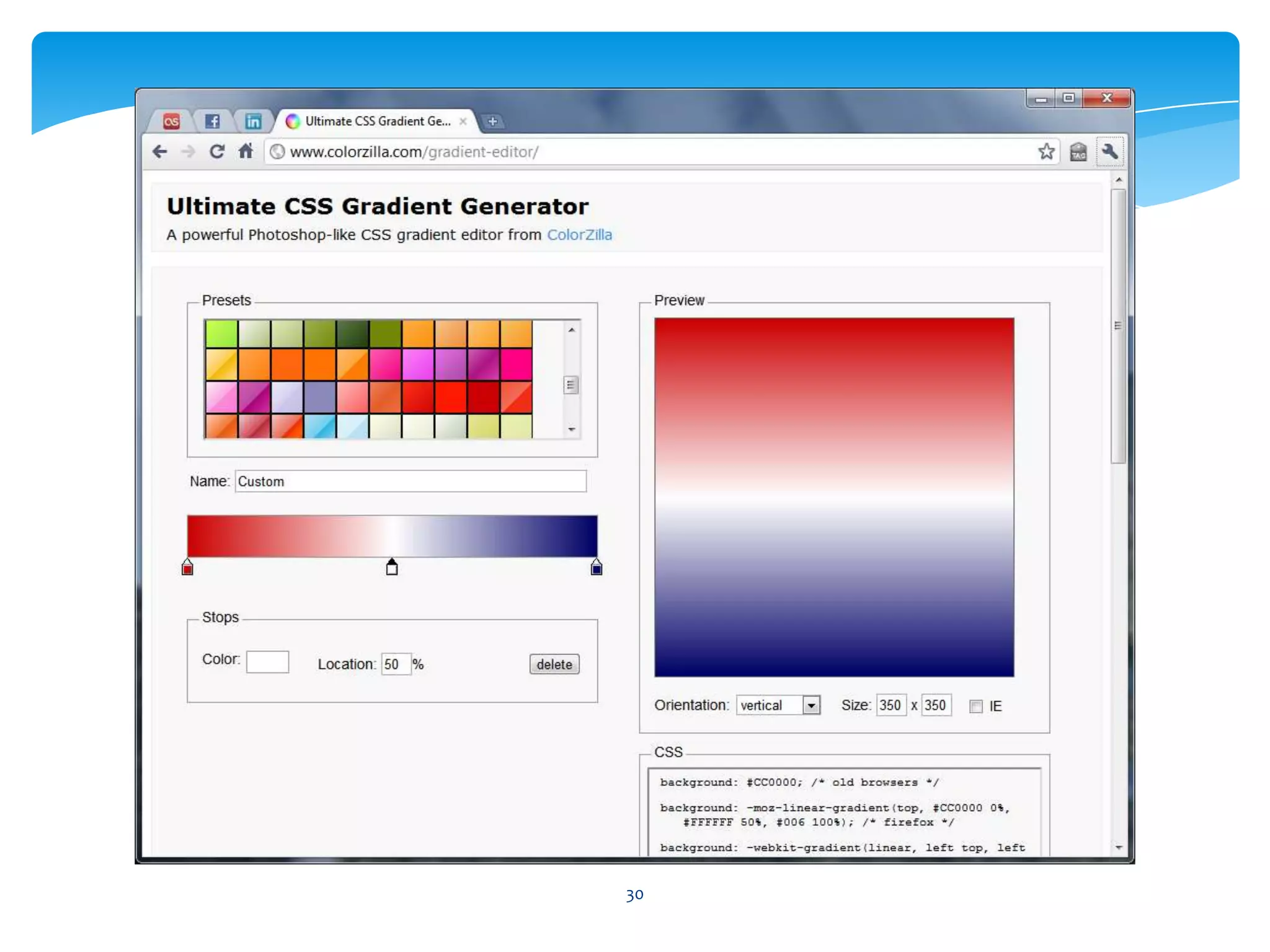Delete the selected color stop
The image size is (1270, 952).
[554, 664]
